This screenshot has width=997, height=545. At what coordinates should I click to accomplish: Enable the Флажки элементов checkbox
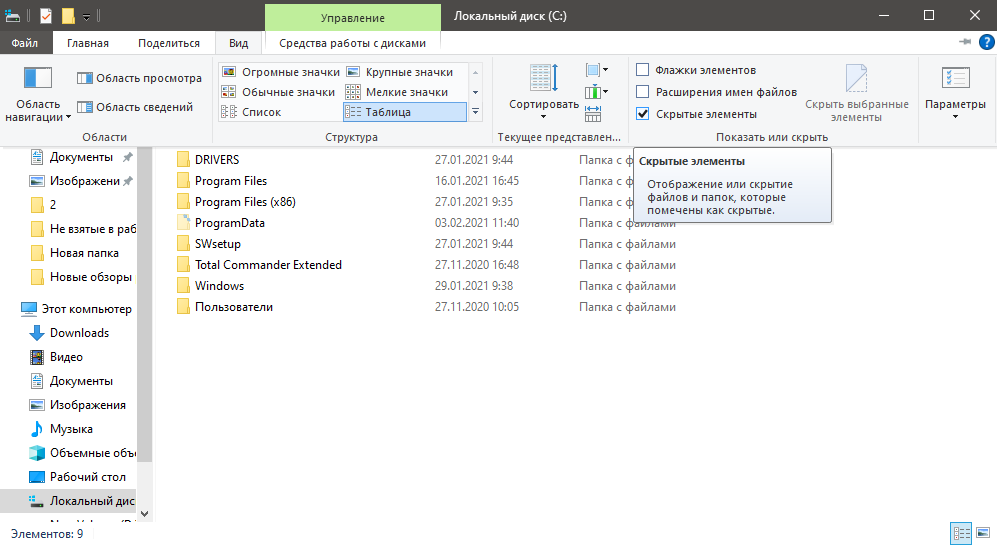(643, 70)
